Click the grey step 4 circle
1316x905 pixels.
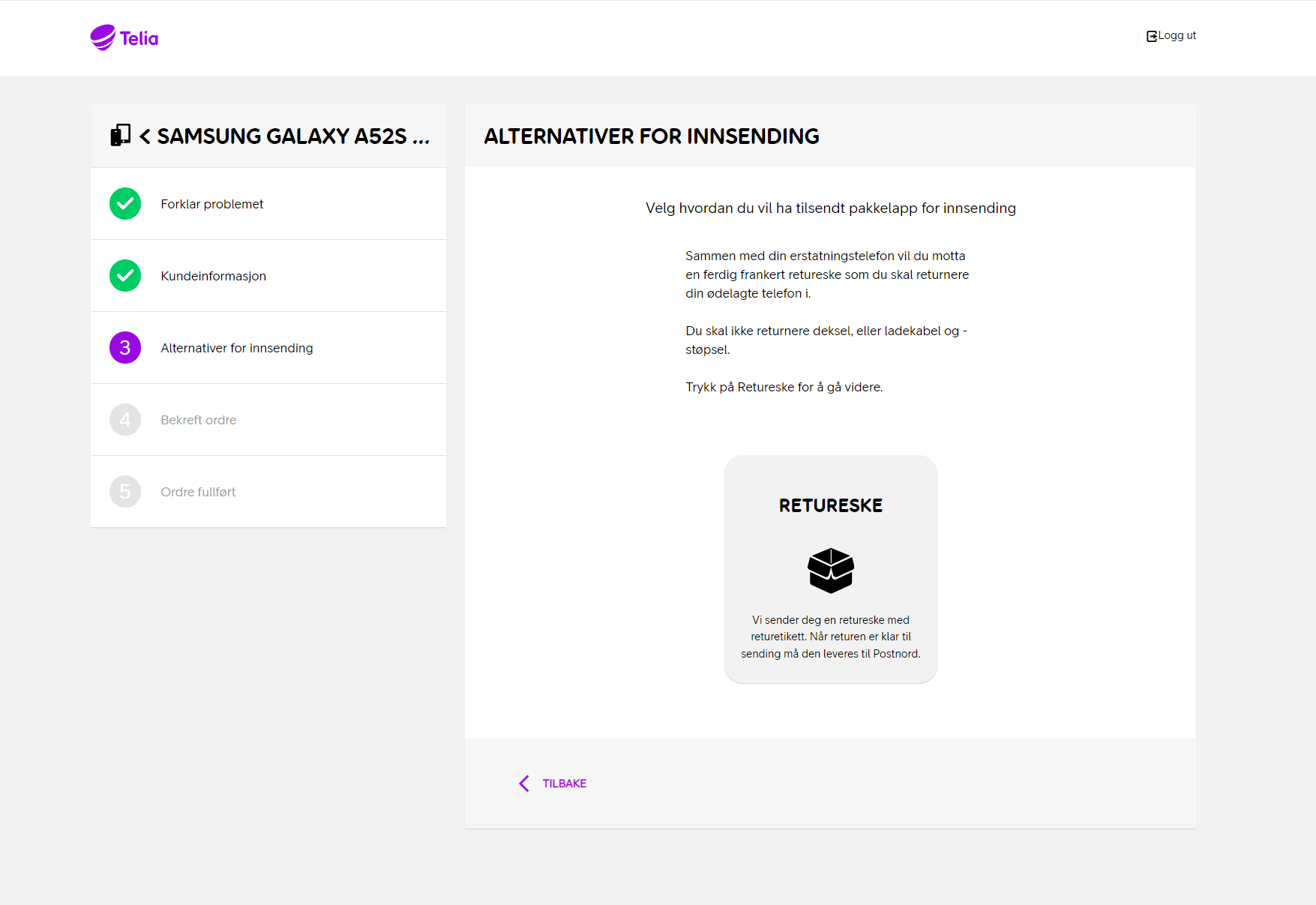[125, 420]
